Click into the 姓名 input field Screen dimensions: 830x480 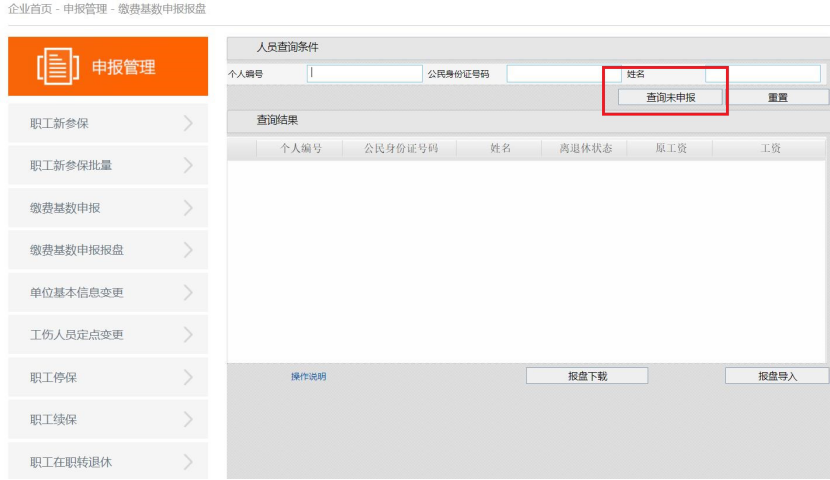point(762,74)
